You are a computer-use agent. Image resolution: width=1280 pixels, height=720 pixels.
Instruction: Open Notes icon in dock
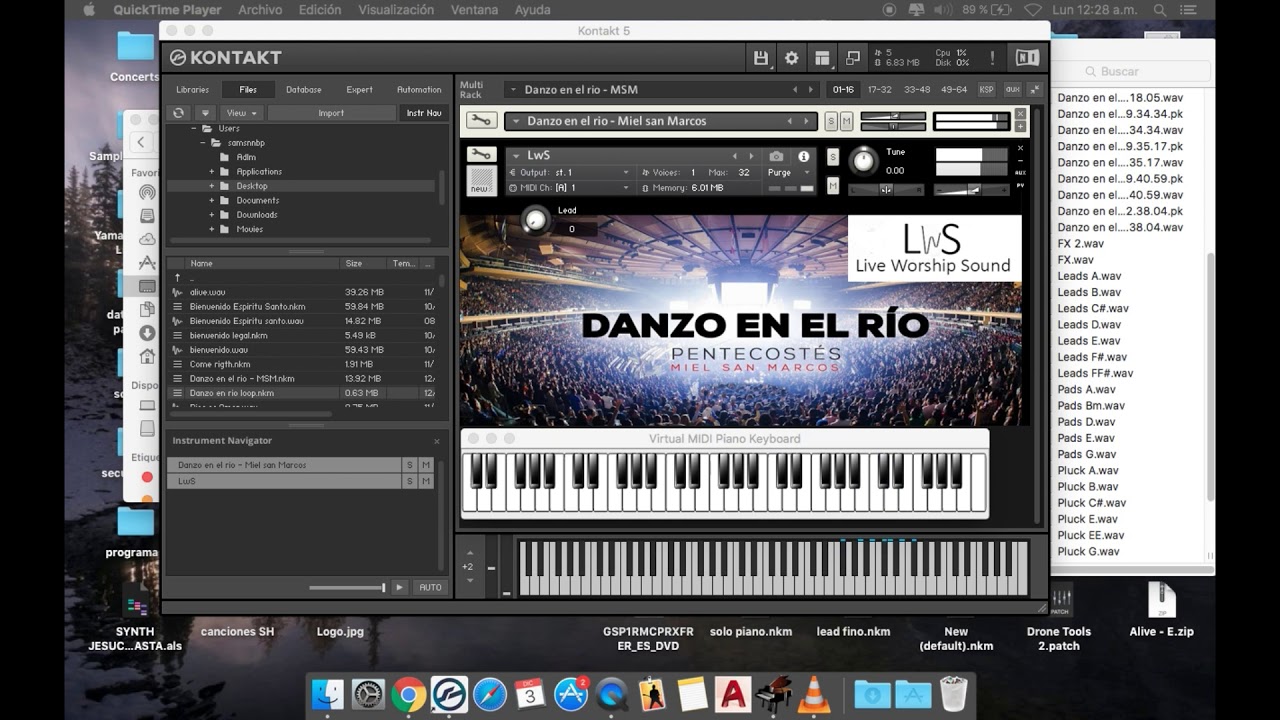pyautogui.click(x=692, y=694)
